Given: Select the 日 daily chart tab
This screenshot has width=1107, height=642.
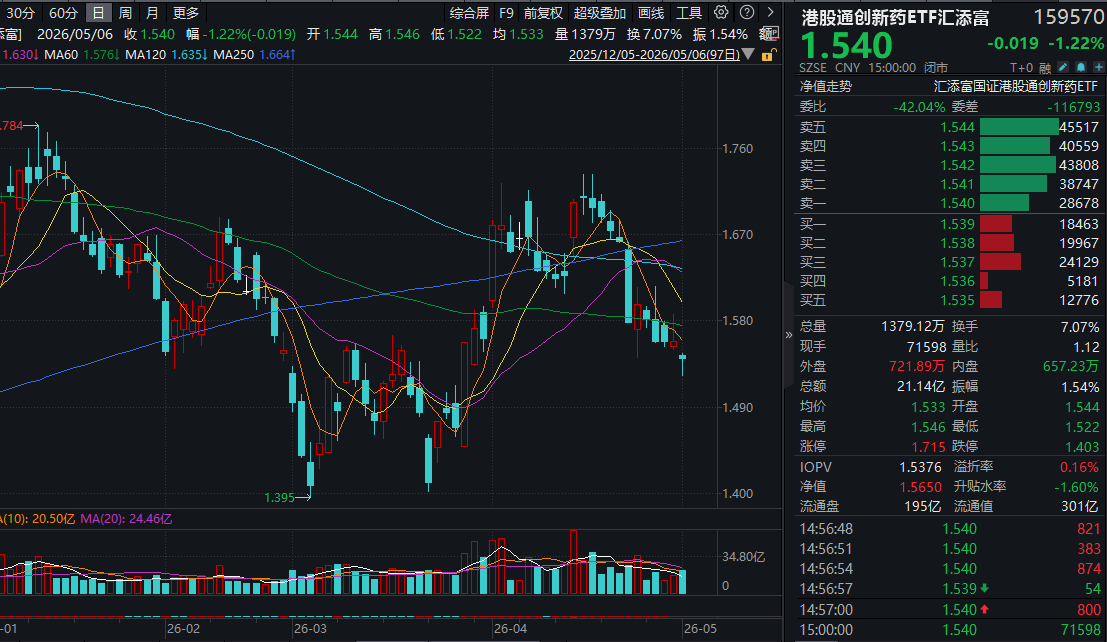Looking at the screenshot, I should point(98,13).
